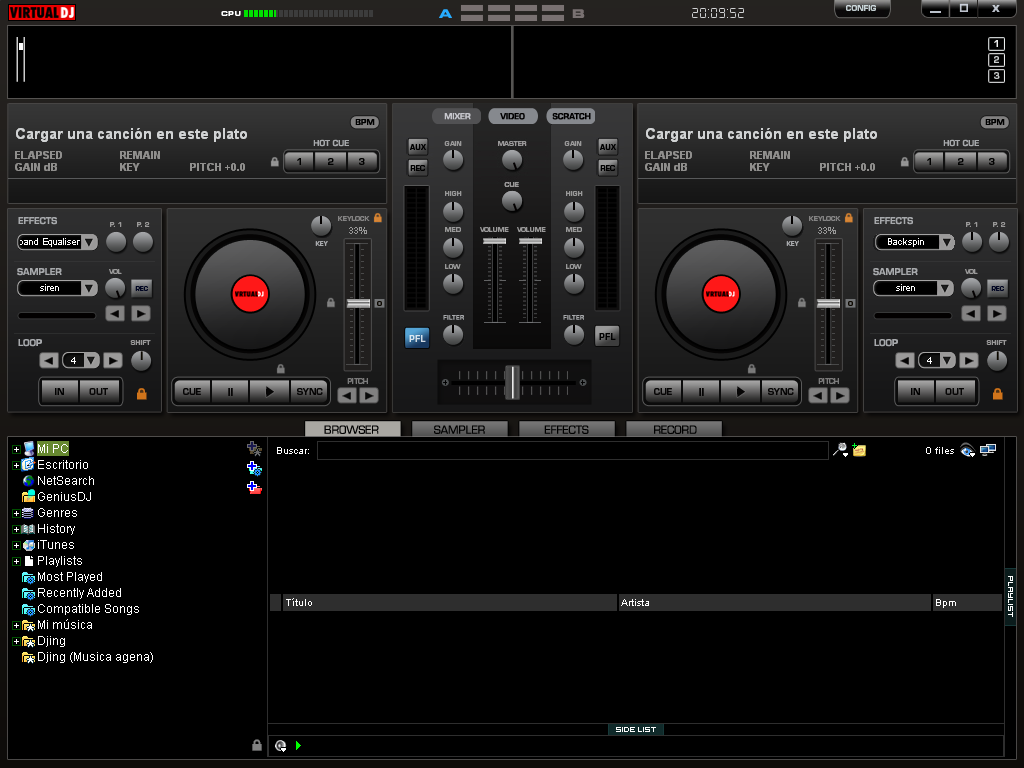The image size is (1024, 768).
Task: Step the right sampler to next sample
Action: tap(997, 313)
